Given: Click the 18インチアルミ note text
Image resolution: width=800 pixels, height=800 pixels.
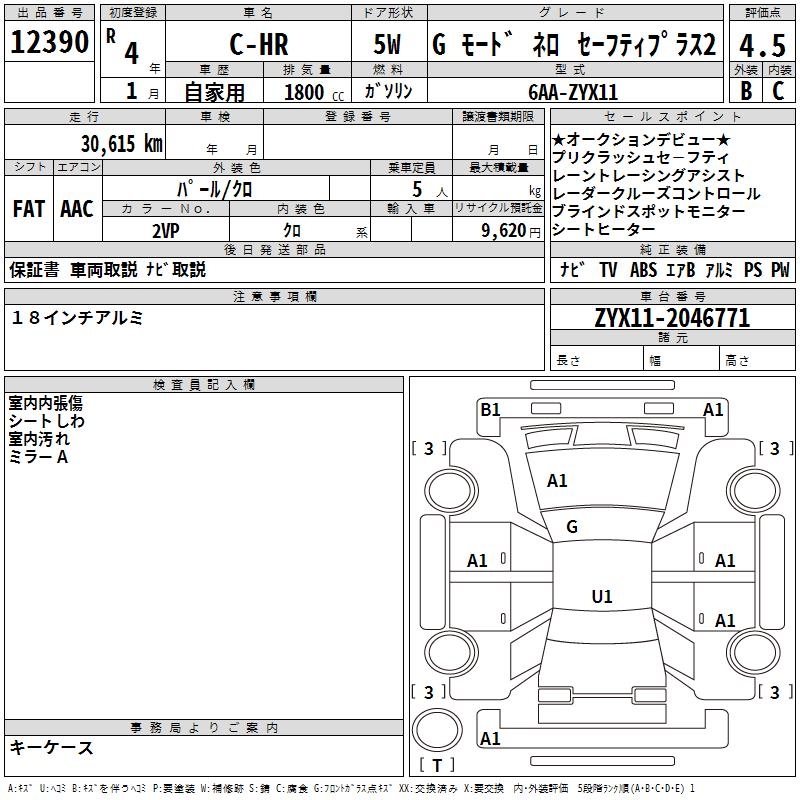Looking at the screenshot, I should point(77,318).
